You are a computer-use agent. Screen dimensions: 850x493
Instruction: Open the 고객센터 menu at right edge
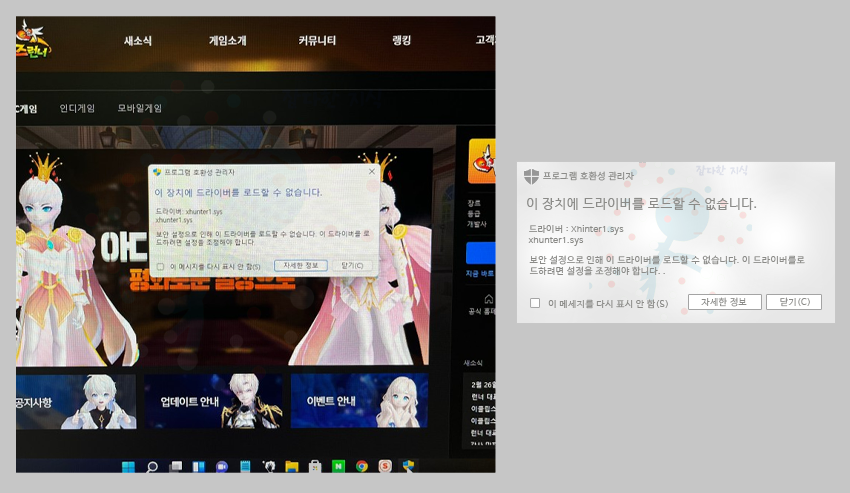pos(485,40)
